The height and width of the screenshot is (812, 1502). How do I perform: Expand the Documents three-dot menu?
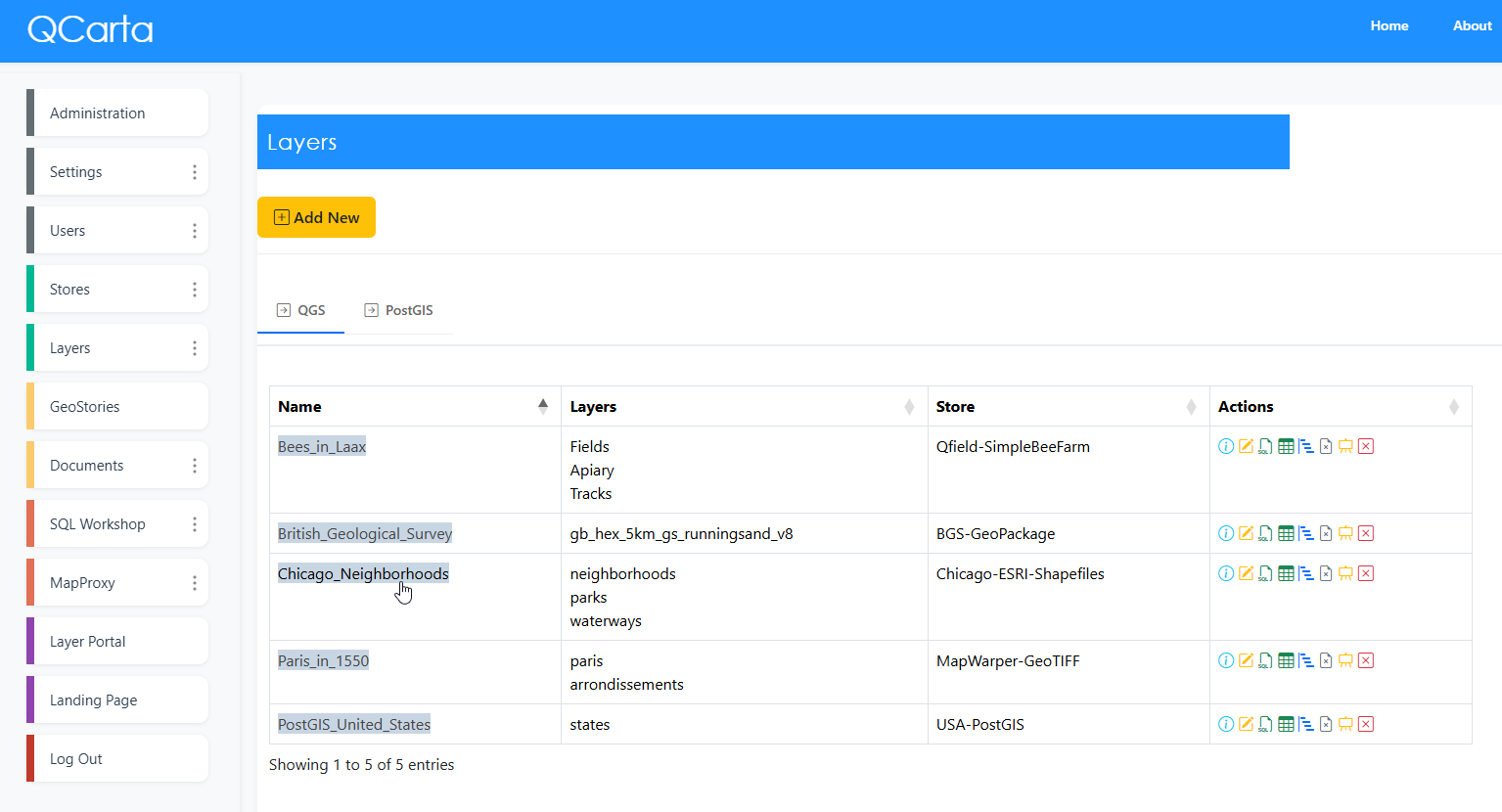(195, 466)
